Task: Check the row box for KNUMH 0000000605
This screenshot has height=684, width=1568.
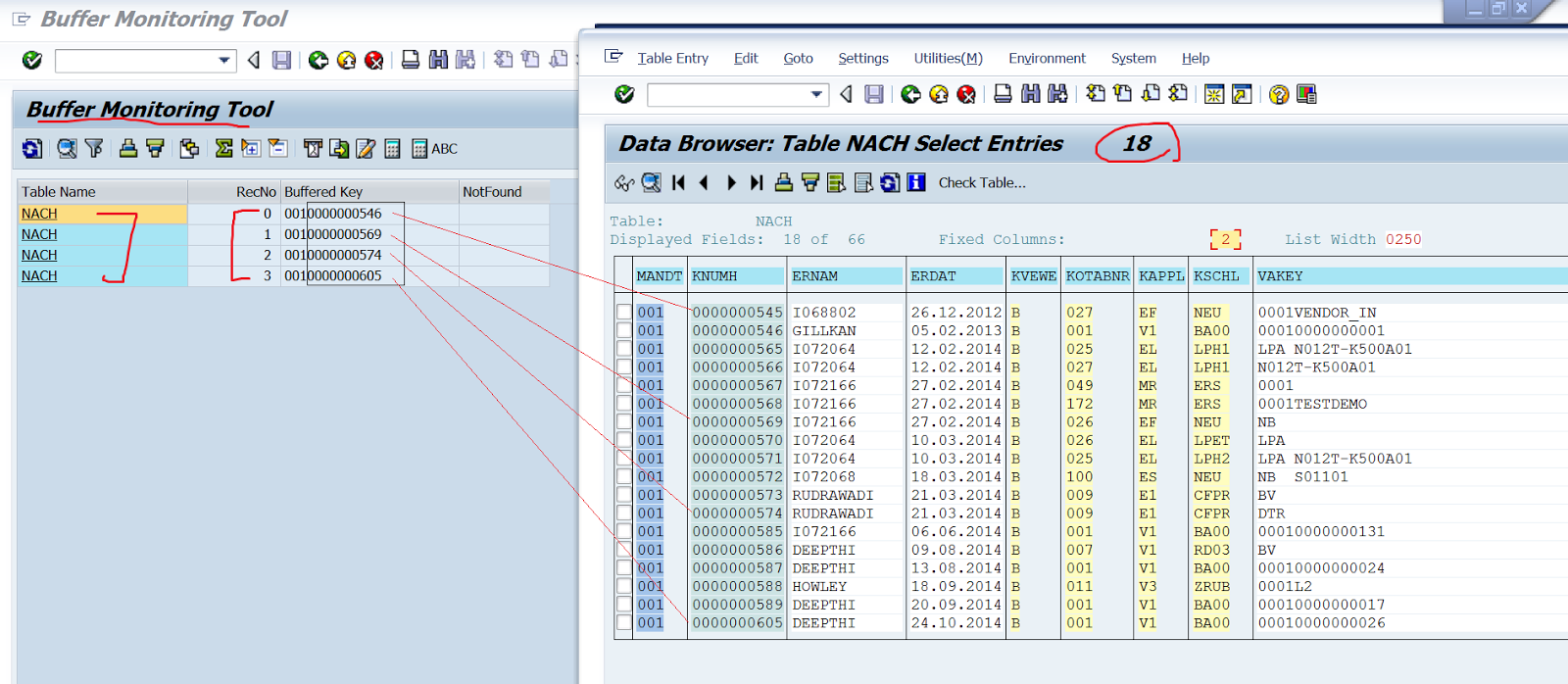Action: [x=624, y=623]
